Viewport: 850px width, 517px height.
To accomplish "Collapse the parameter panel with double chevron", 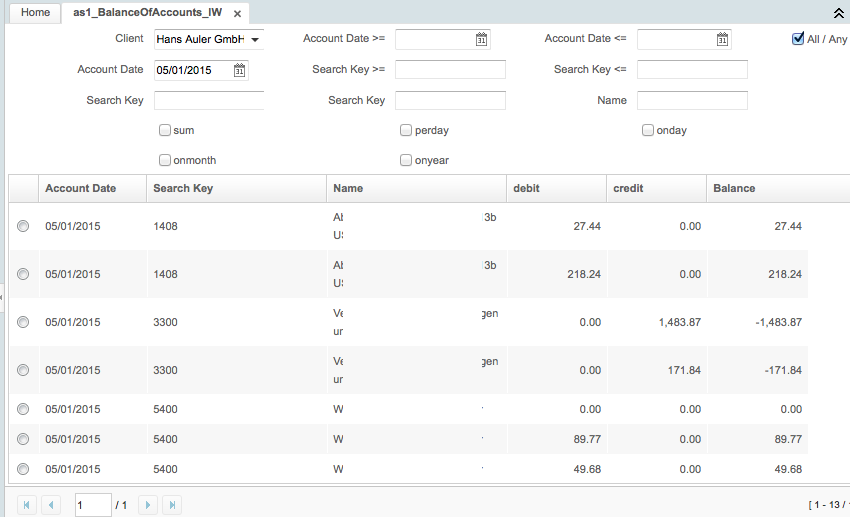I will 839,13.
